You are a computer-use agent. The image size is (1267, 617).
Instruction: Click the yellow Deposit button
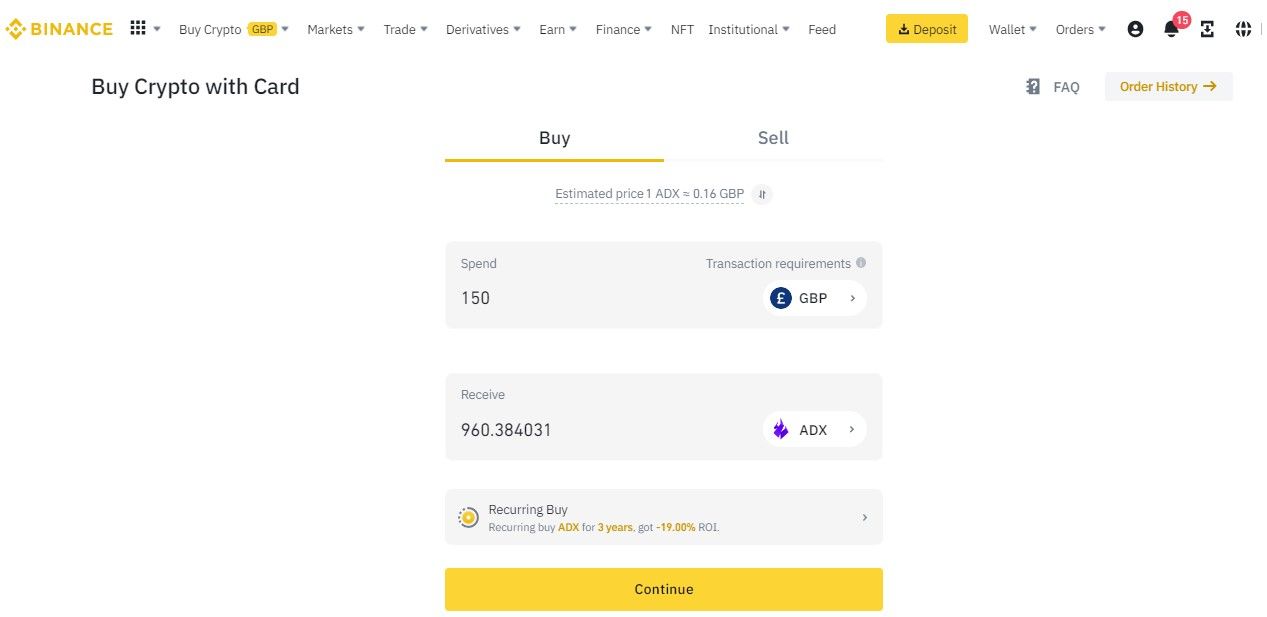coord(927,29)
